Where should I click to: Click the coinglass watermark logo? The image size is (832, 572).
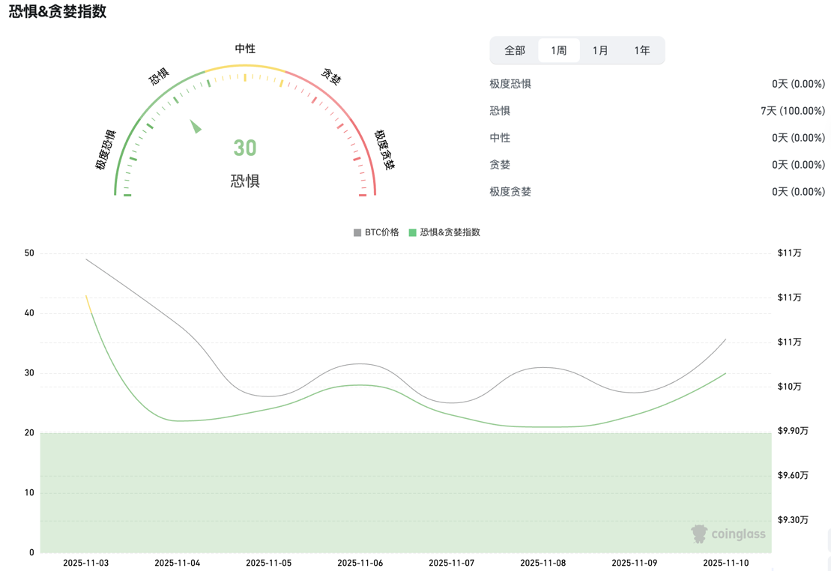(728, 535)
